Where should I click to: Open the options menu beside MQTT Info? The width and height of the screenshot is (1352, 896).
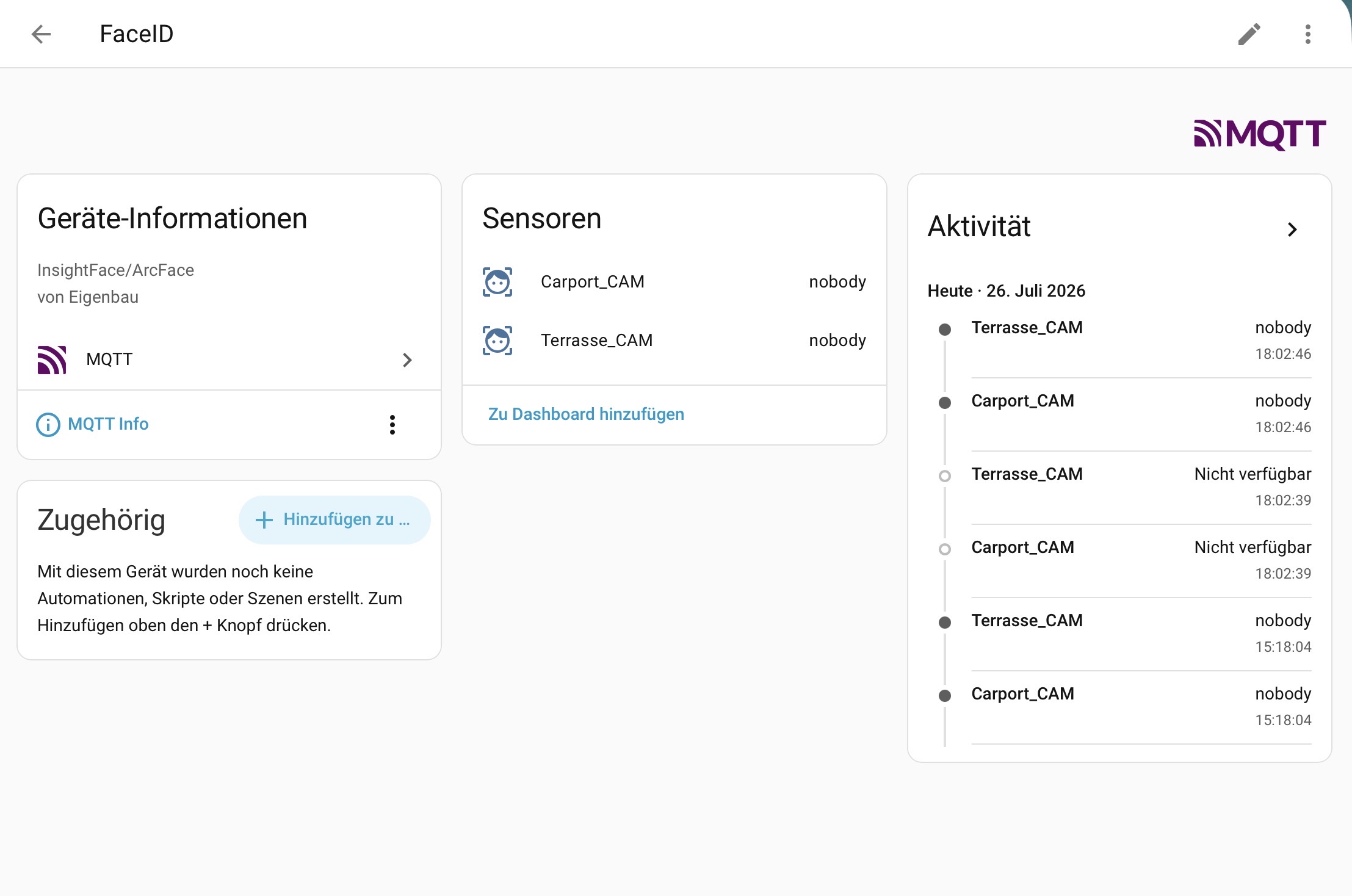392,424
